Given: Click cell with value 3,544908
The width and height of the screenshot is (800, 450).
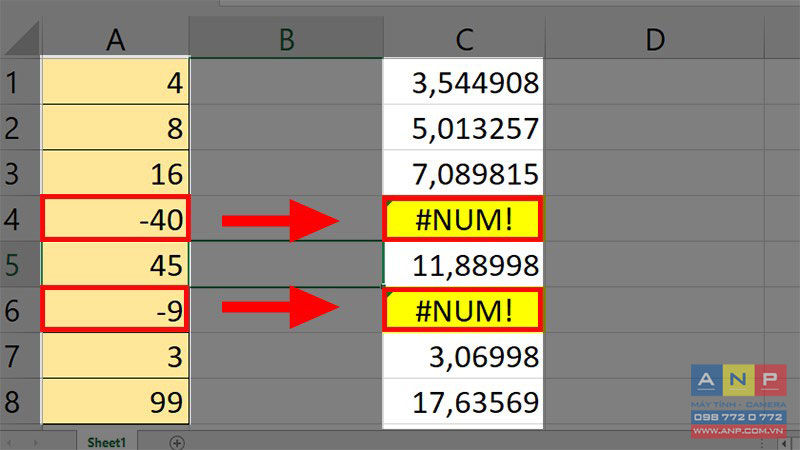Looking at the screenshot, I should click(x=463, y=82).
